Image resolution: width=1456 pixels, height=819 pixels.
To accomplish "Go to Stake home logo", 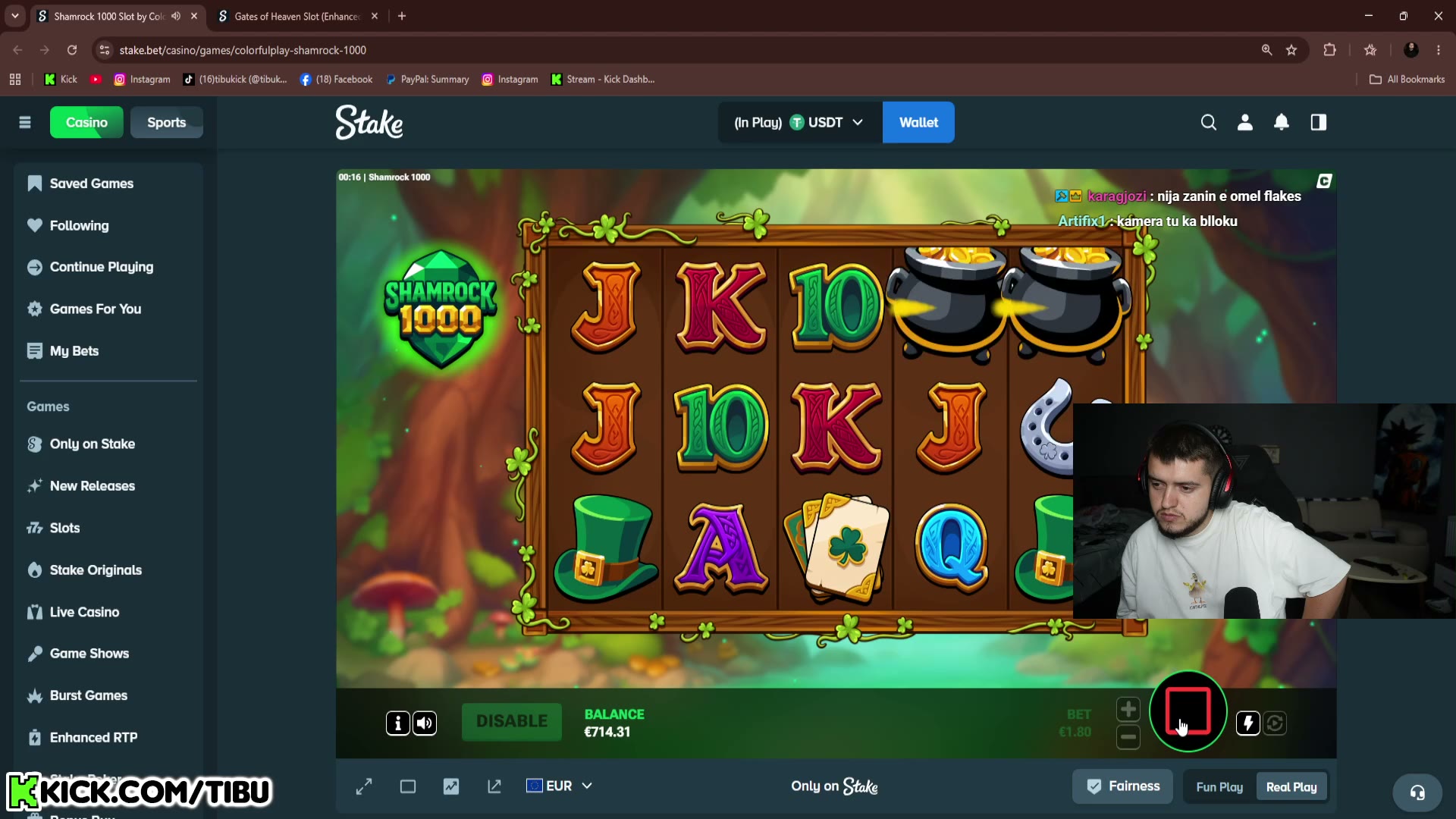I will pos(369,122).
